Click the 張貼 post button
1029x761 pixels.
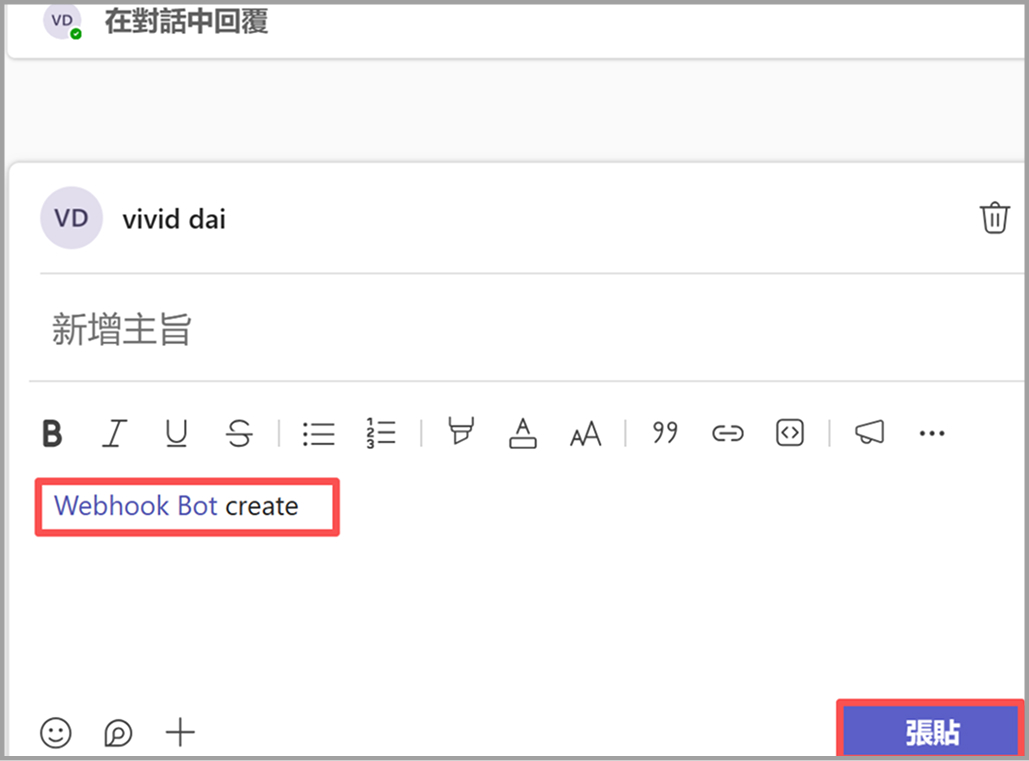tap(930, 732)
